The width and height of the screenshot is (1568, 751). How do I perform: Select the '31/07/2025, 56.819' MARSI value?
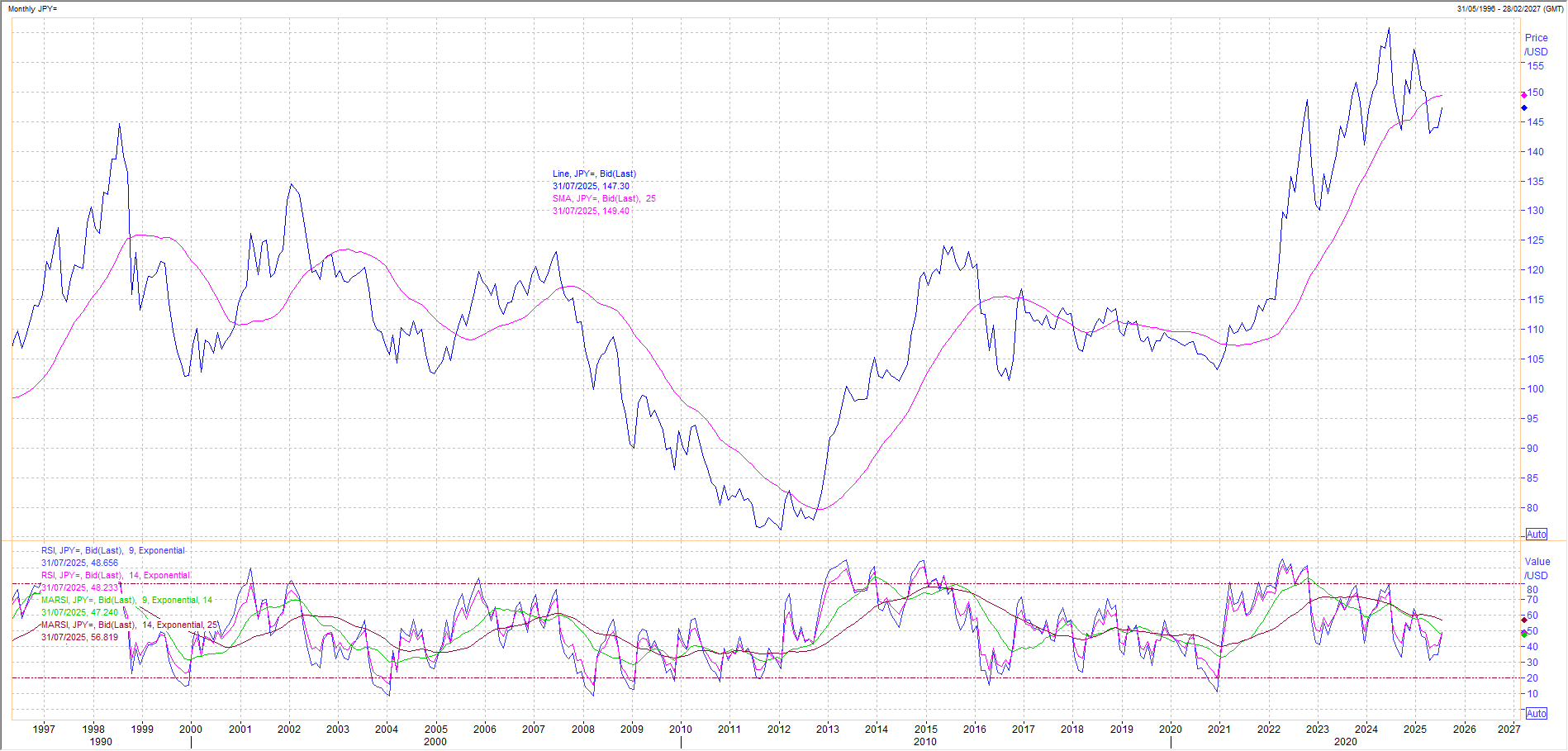pos(79,638)
